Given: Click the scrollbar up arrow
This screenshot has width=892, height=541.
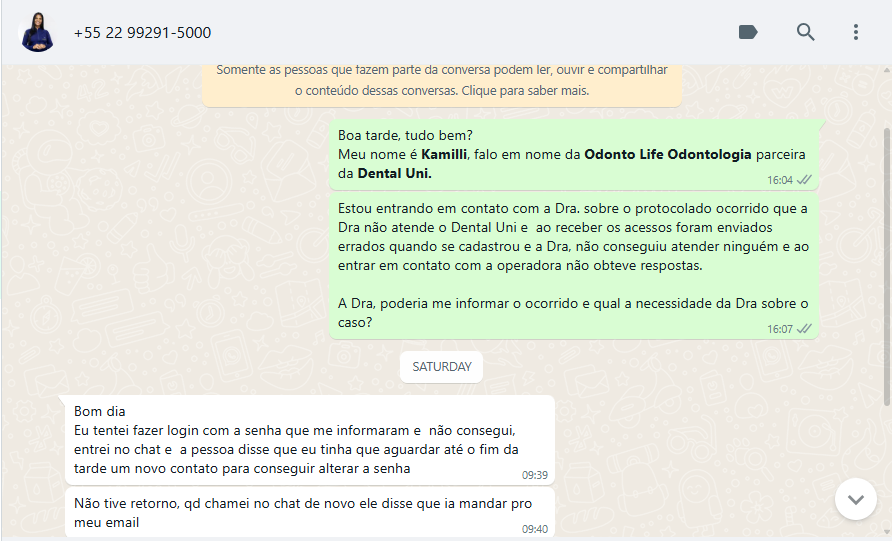Looking at the screenshot, I should 887,71.
